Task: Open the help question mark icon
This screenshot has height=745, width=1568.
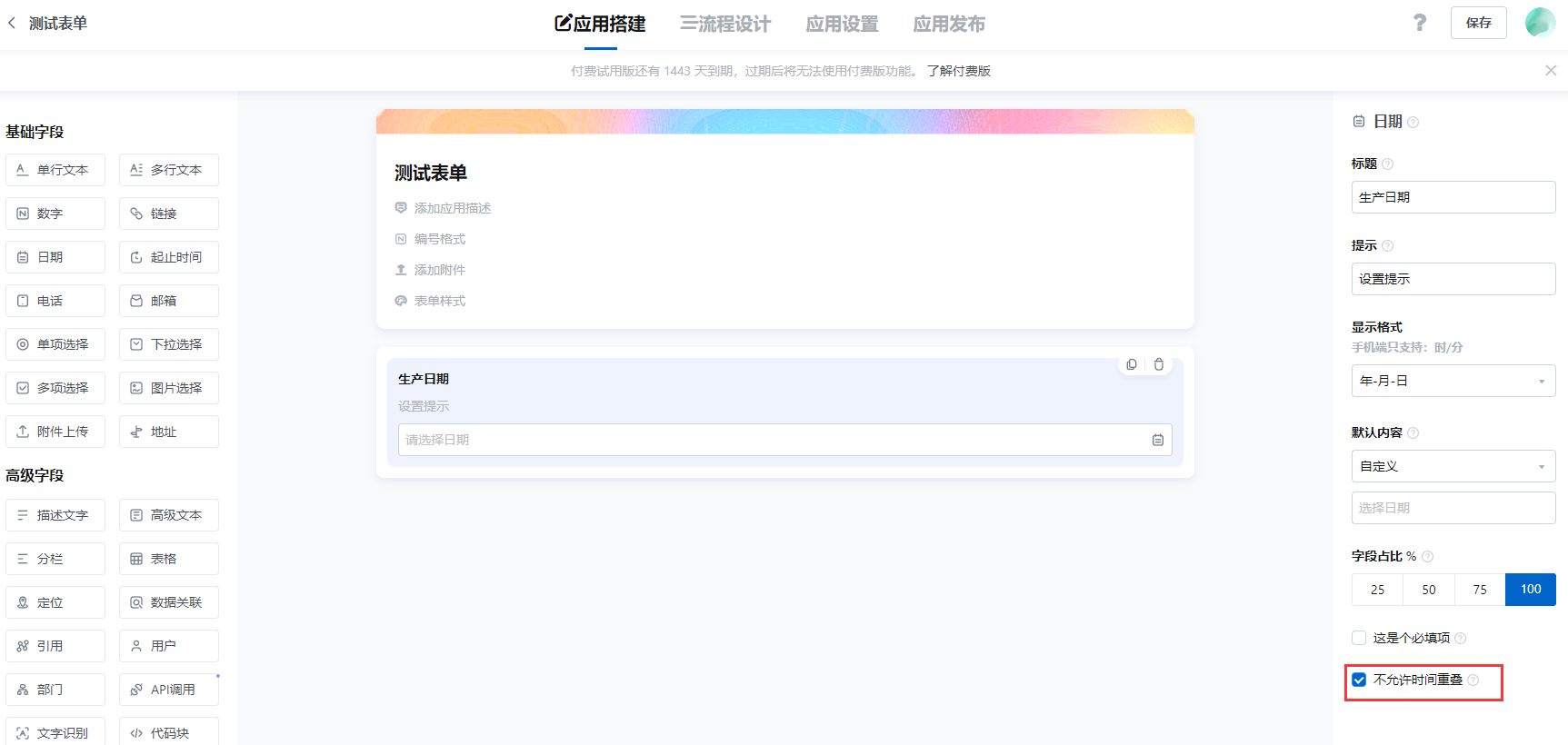Action: (x=1420, y=23)
